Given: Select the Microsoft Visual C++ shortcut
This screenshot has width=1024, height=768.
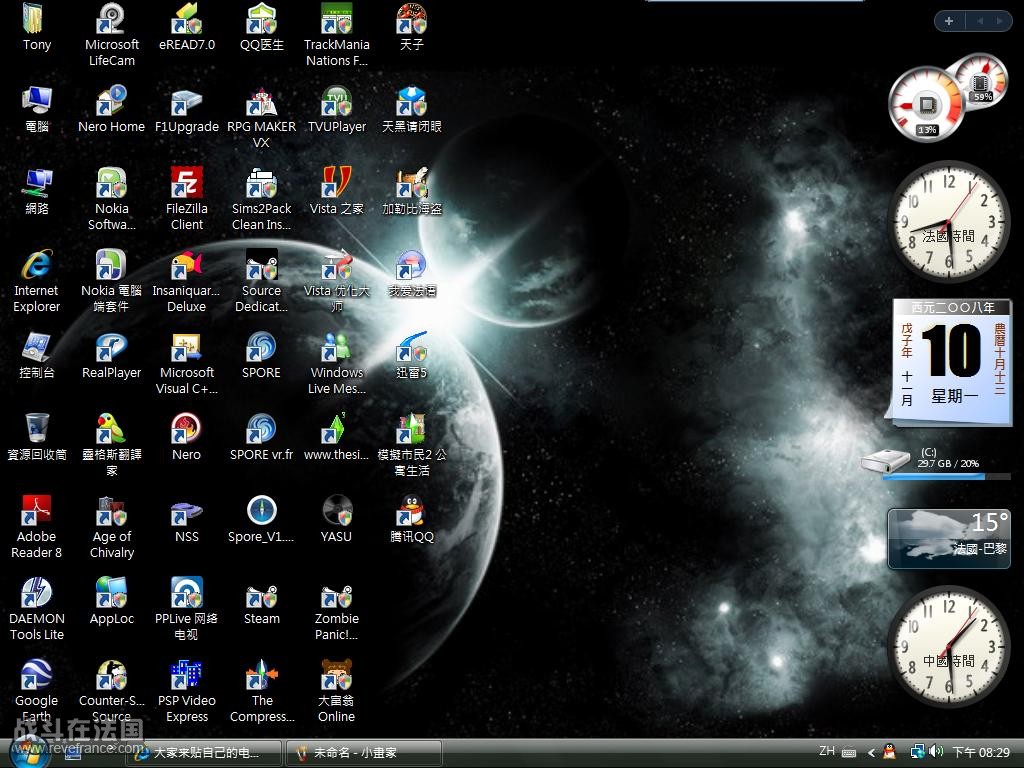Looking at the screenshot, I should [x=187, y=347].
